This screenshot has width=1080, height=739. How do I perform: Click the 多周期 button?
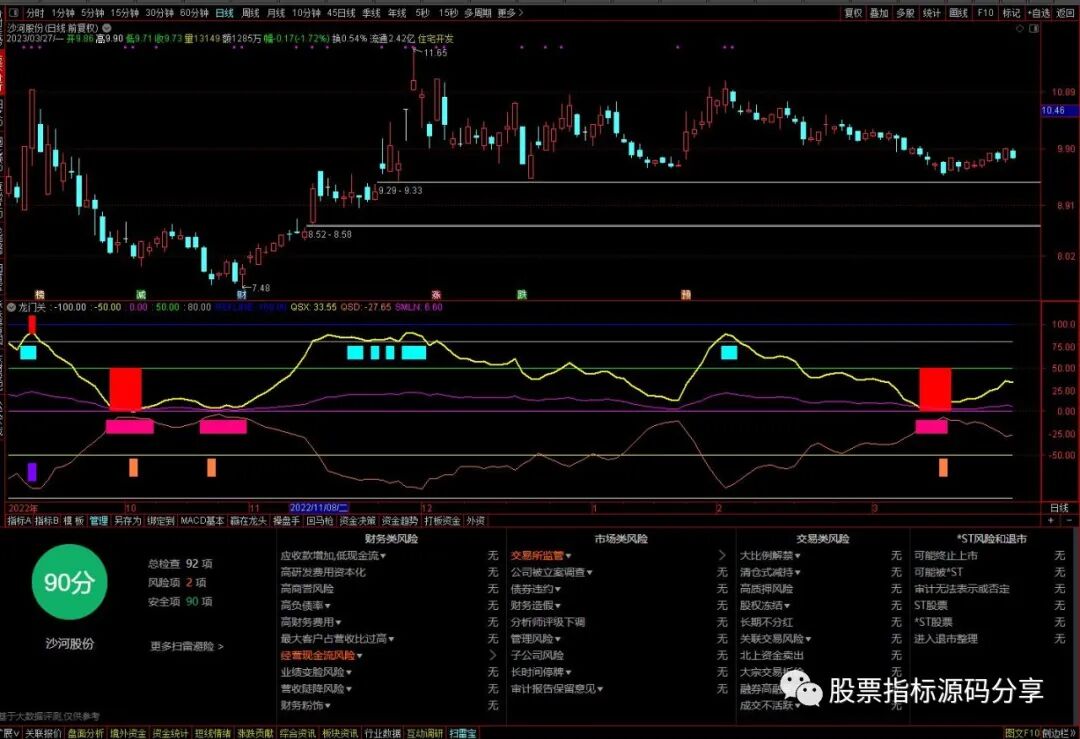(x=478, y=13)
